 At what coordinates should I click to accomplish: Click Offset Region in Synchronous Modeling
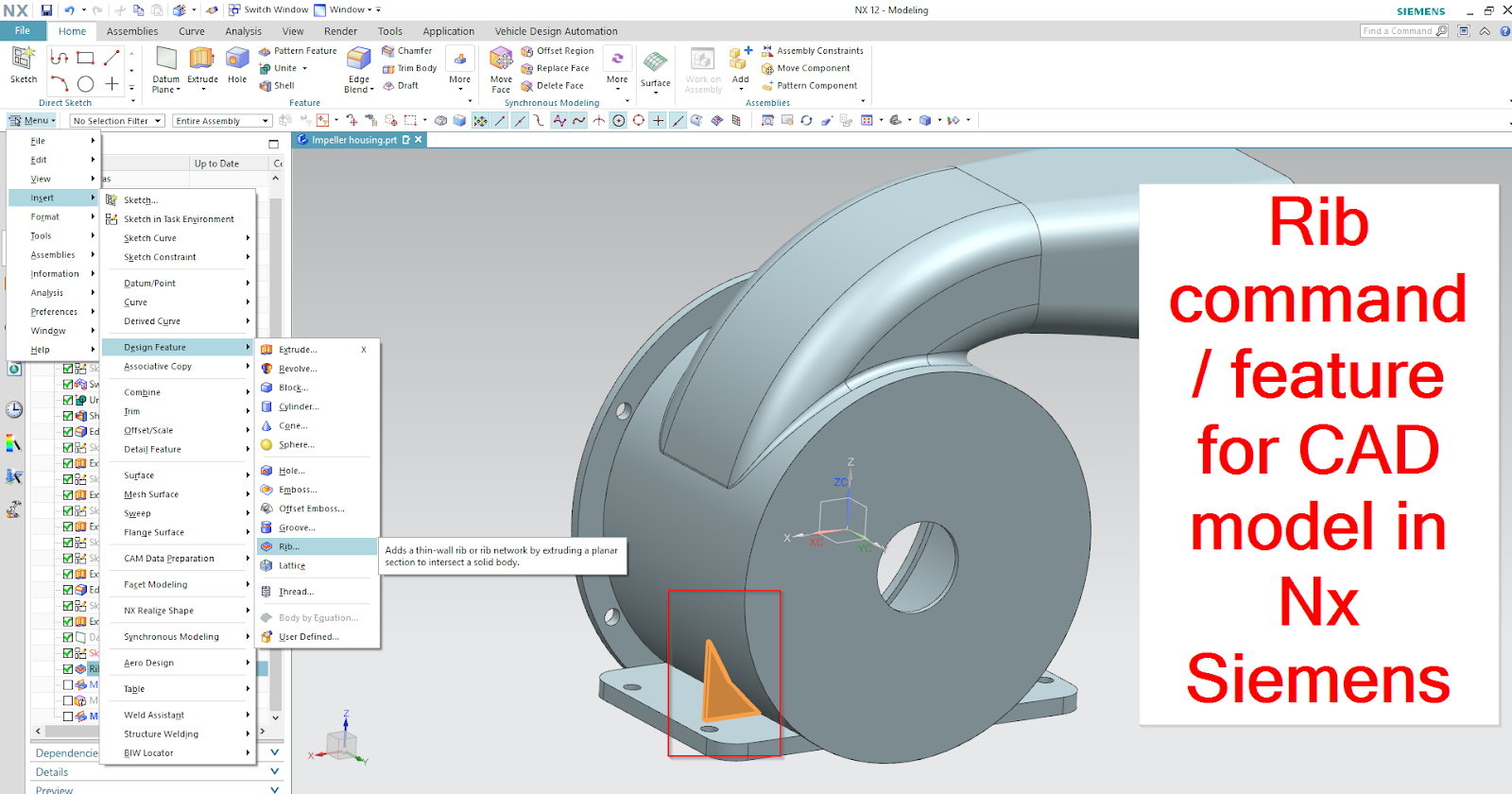[x=558, y=51]
